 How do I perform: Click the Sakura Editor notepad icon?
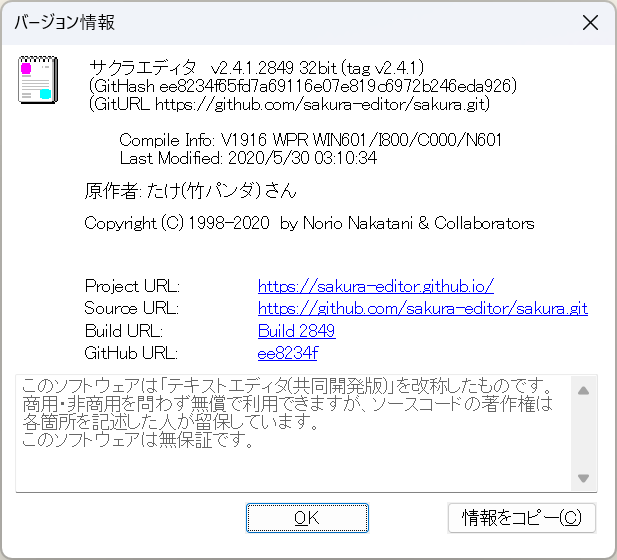38,80
